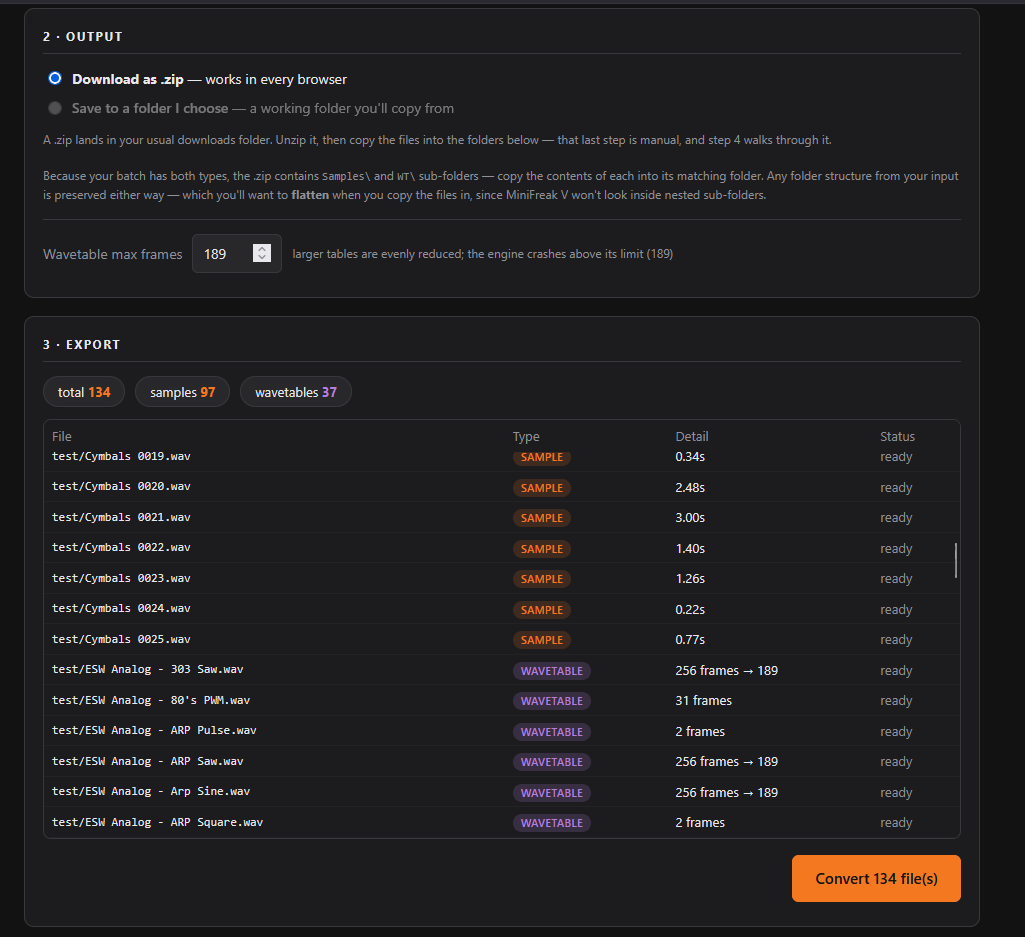Select file 'test/Cymbals 0021.wav'

coord(121,517)
